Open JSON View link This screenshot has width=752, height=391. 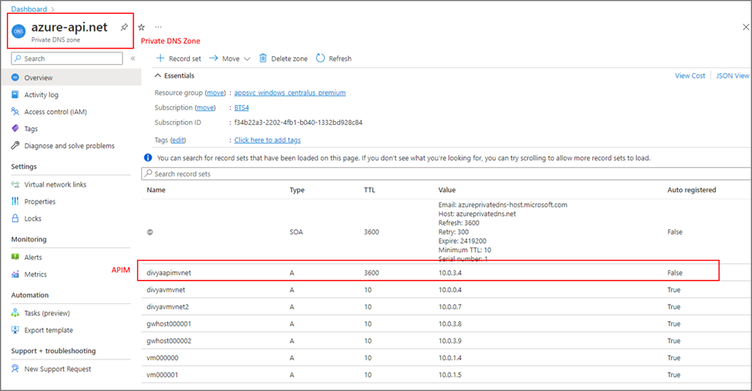[x=732, y=75]
